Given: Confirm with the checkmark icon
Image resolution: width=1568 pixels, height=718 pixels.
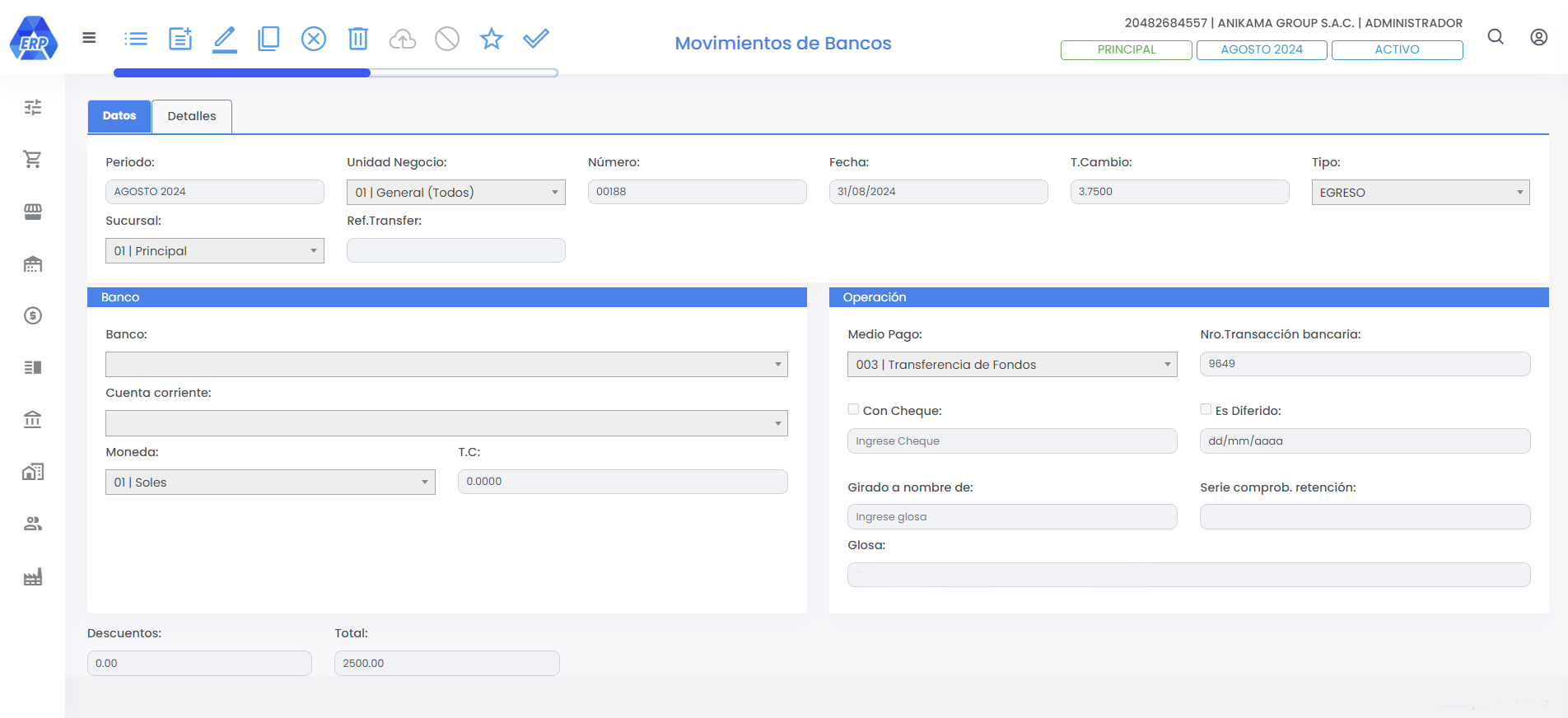Looking at the screenshot, I should point(536,39).
